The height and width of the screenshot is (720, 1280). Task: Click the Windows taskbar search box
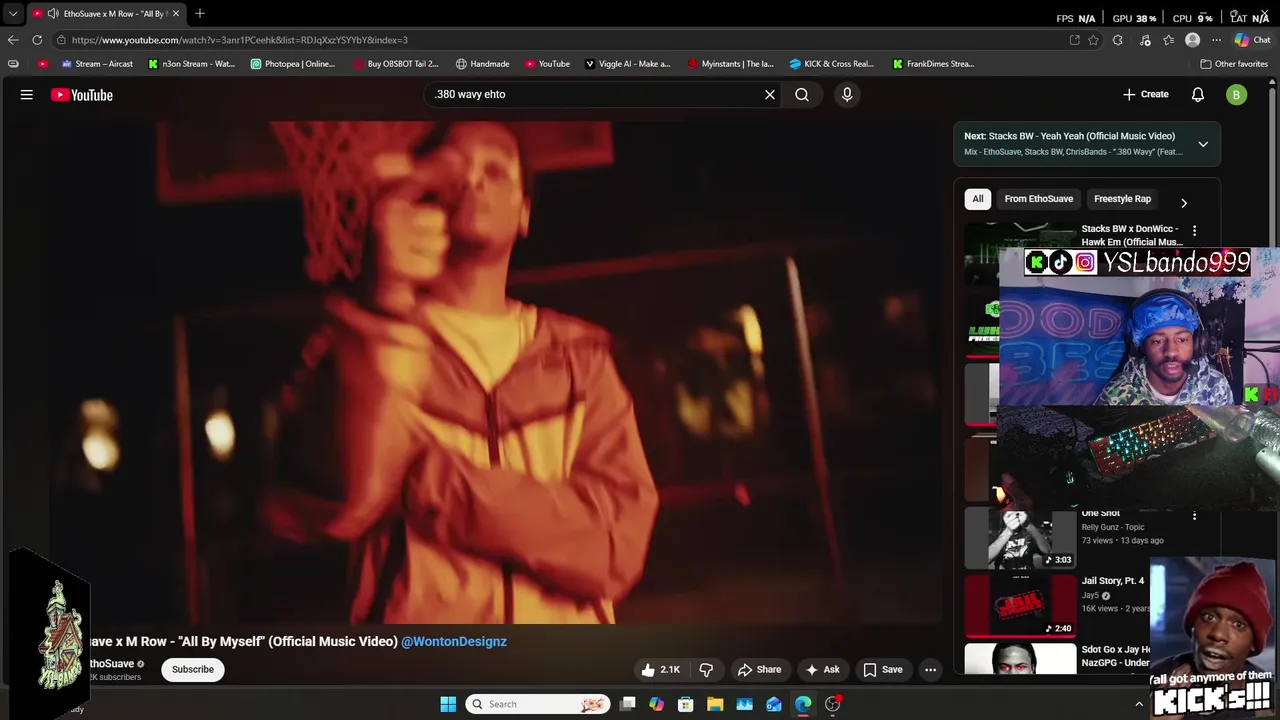point(538,704)
